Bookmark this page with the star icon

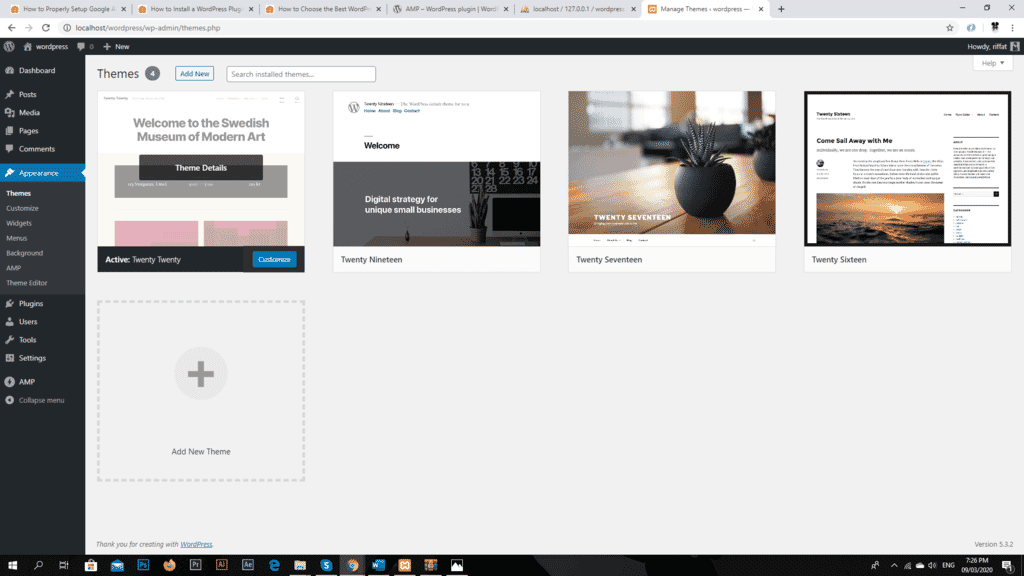click(950, 27)
